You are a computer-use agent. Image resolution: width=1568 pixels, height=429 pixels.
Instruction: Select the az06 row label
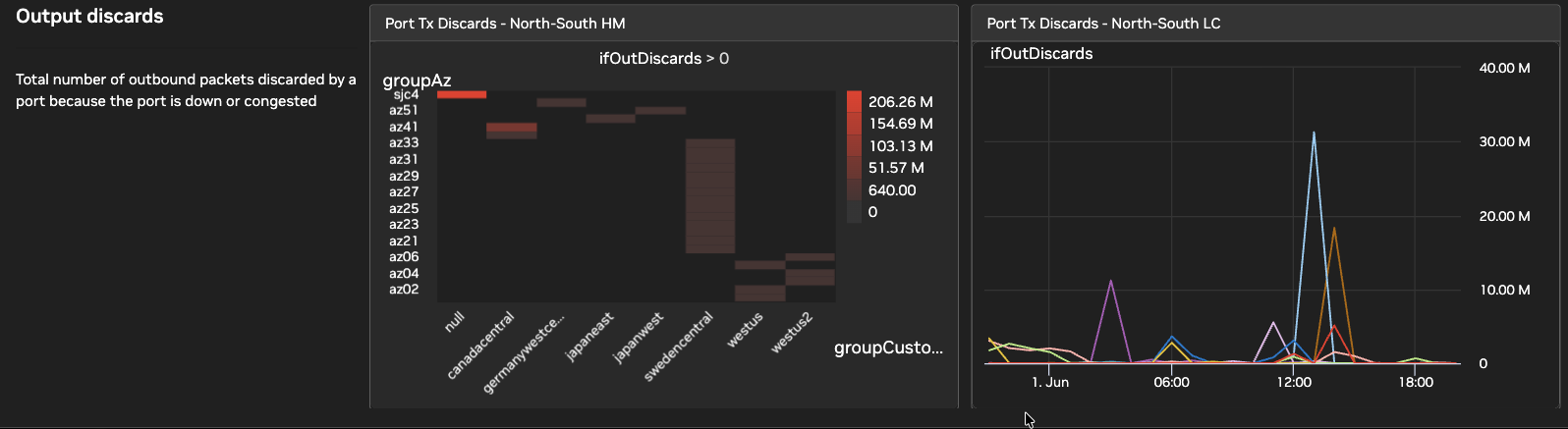(x=404, y=256)
